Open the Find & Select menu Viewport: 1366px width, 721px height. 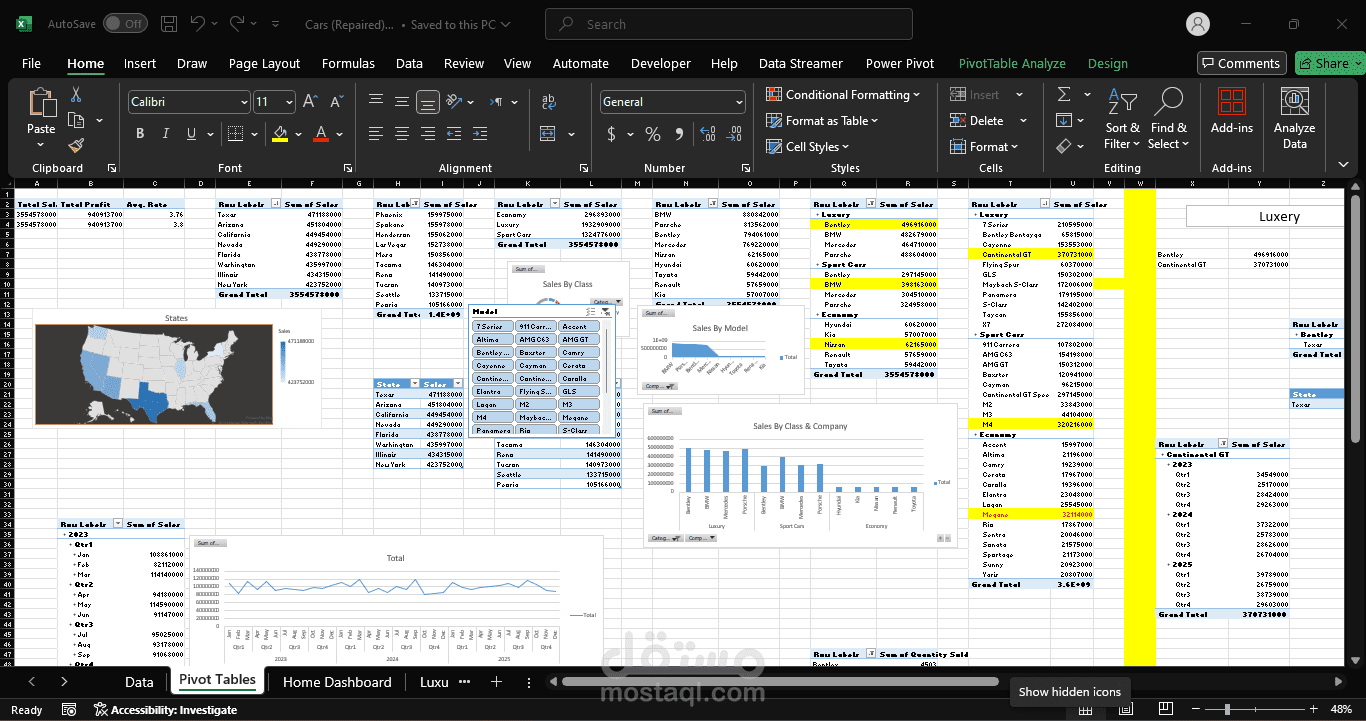(1168, 119)
